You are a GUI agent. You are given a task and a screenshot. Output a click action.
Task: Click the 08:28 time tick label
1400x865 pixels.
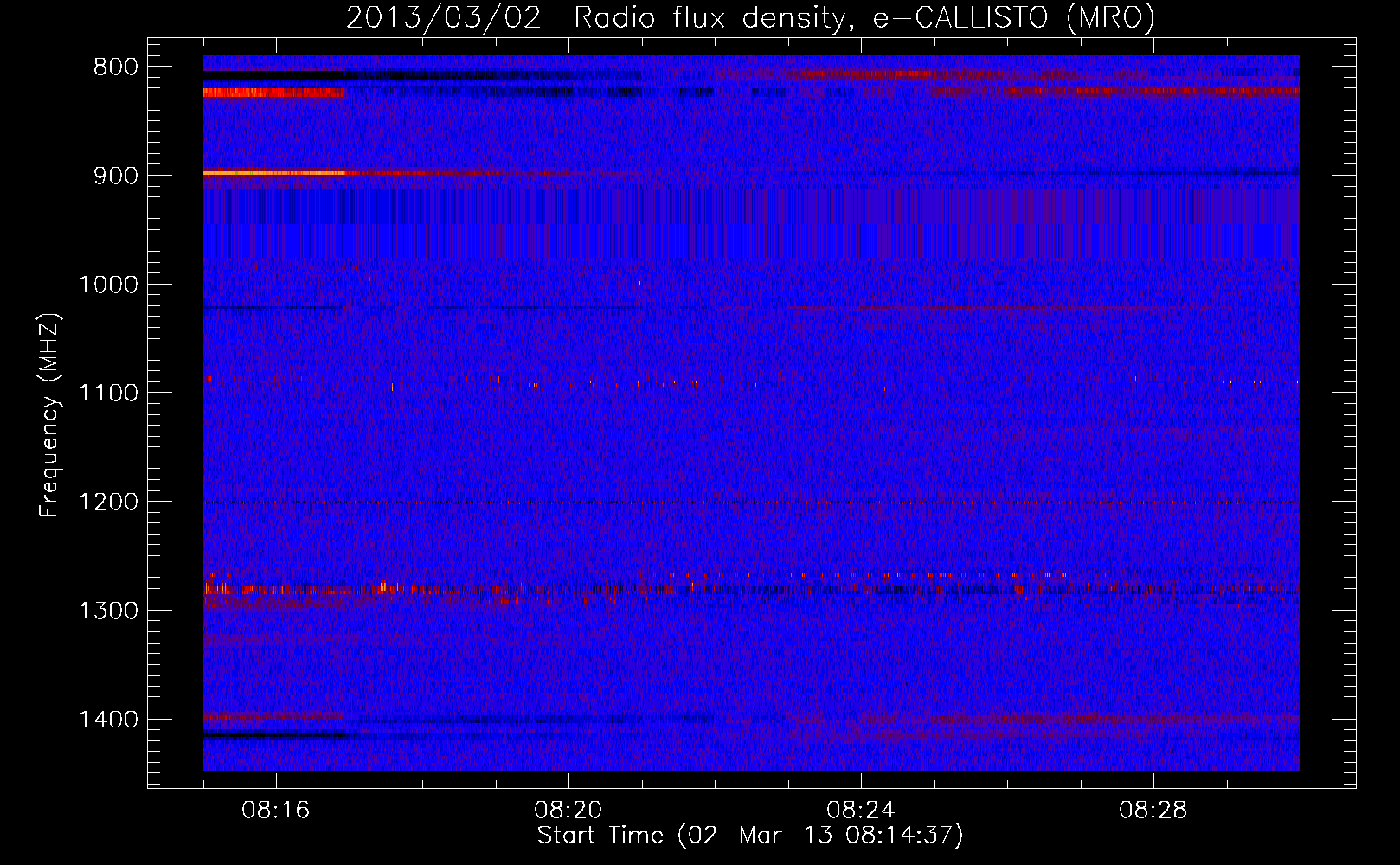[1153, 811]
